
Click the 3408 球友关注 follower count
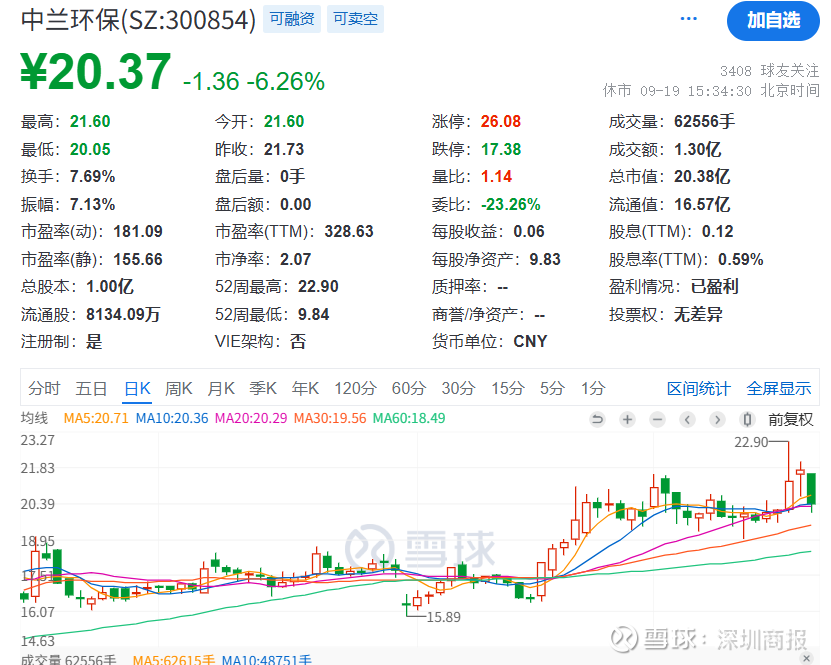(769, 70)
